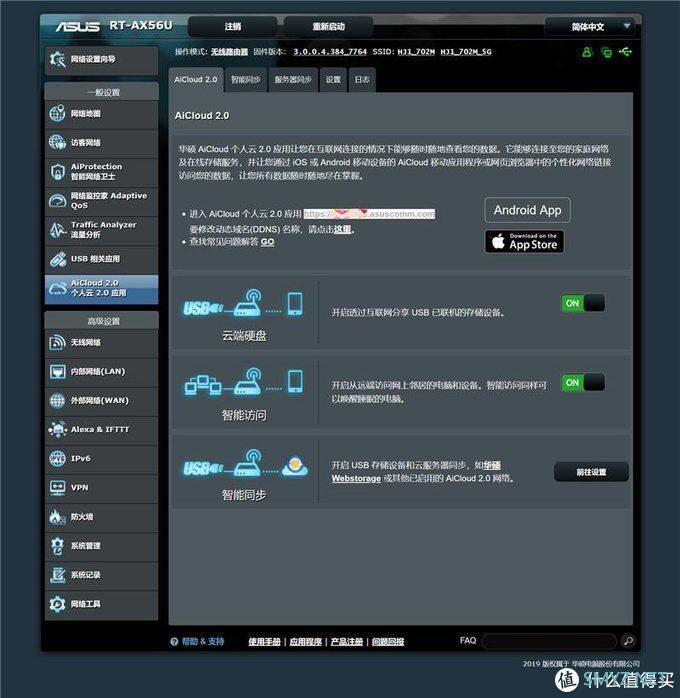680x698 pixels.
Task: Open the Wireless settings icon
Action: [57, 342]
